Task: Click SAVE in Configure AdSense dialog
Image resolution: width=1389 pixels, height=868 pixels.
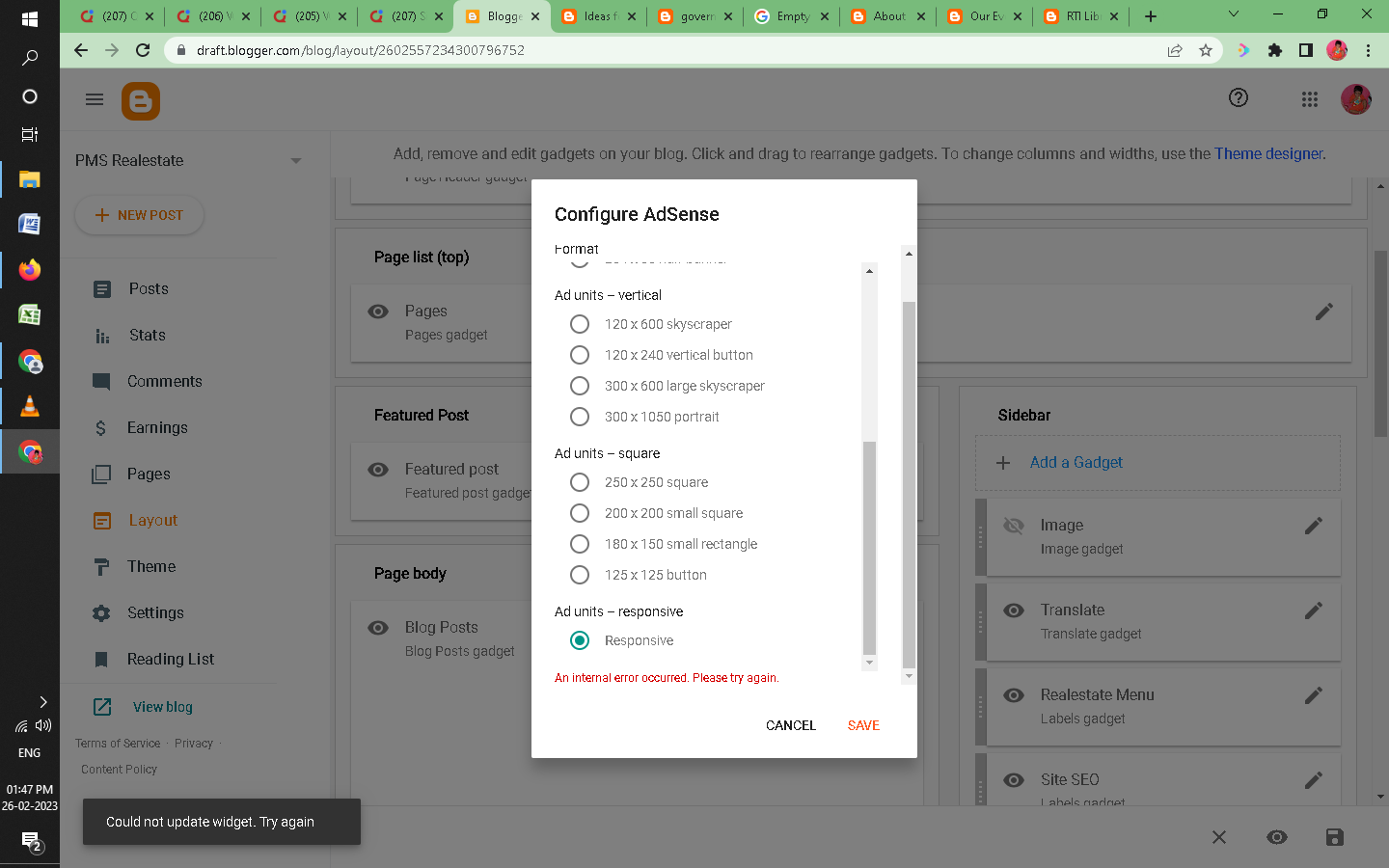Action: [863, 725]
